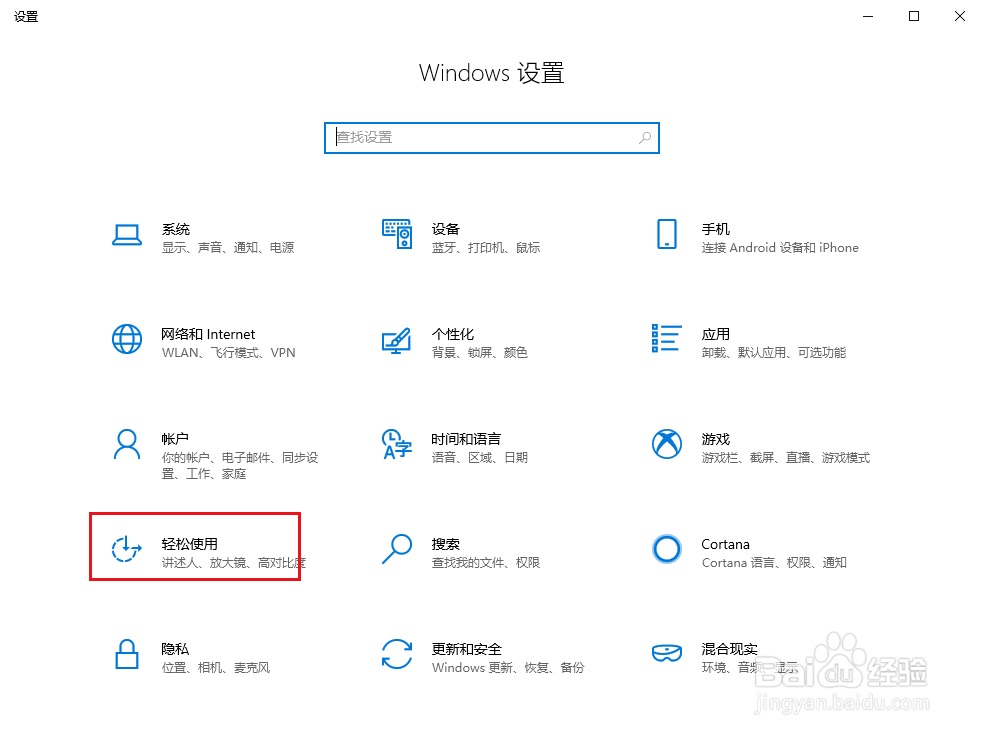983x737 pixels.
Task: Open 个性化 settings title
Action: coord(453,334)
